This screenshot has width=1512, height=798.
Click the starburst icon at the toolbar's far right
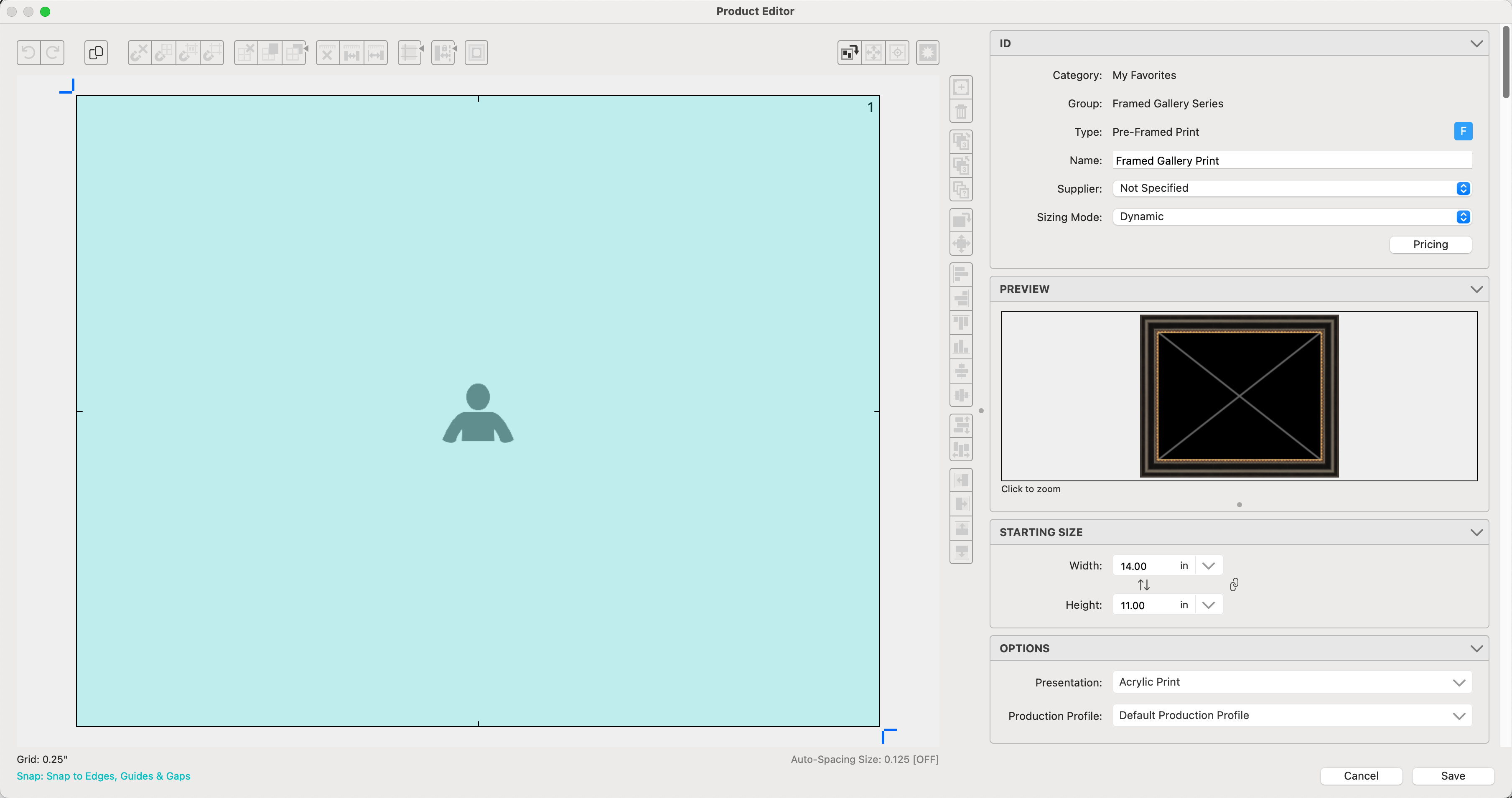click(927, 53)
